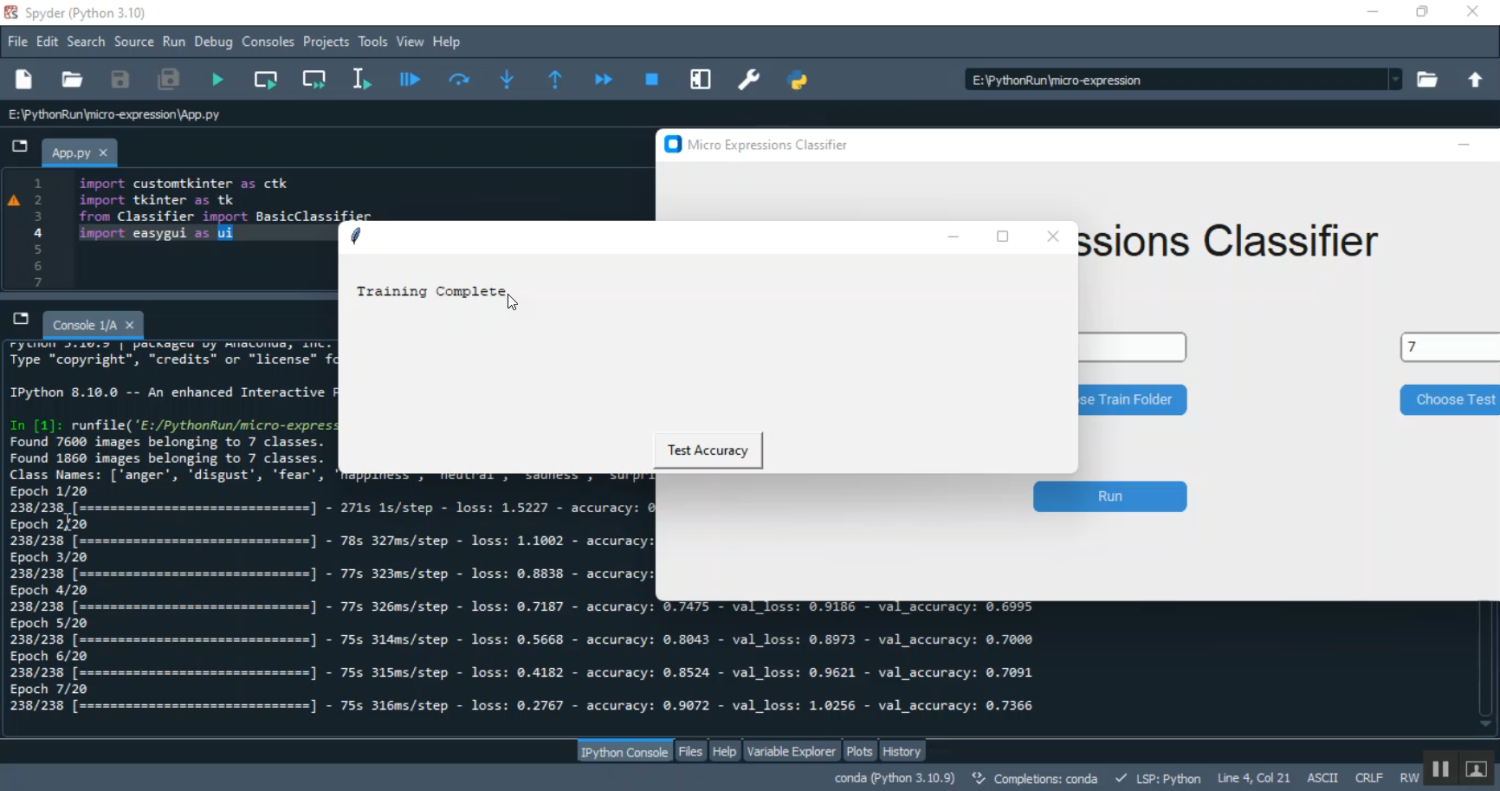Viewport: 1500px width, 791px height.
Task: Switch to the Variable Explorer tab
Action: (x=790, y=752)
